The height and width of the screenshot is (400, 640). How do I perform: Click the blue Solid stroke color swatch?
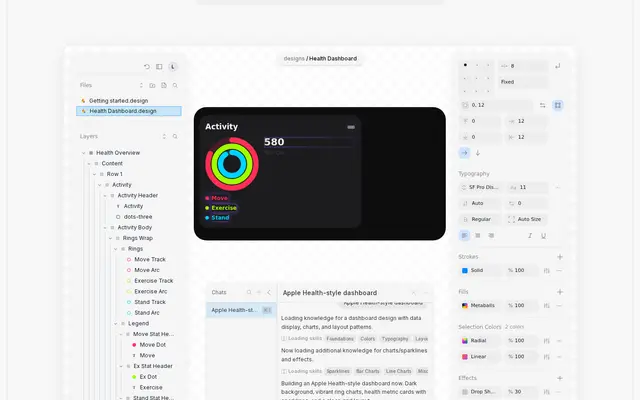(x=464, y=270)
